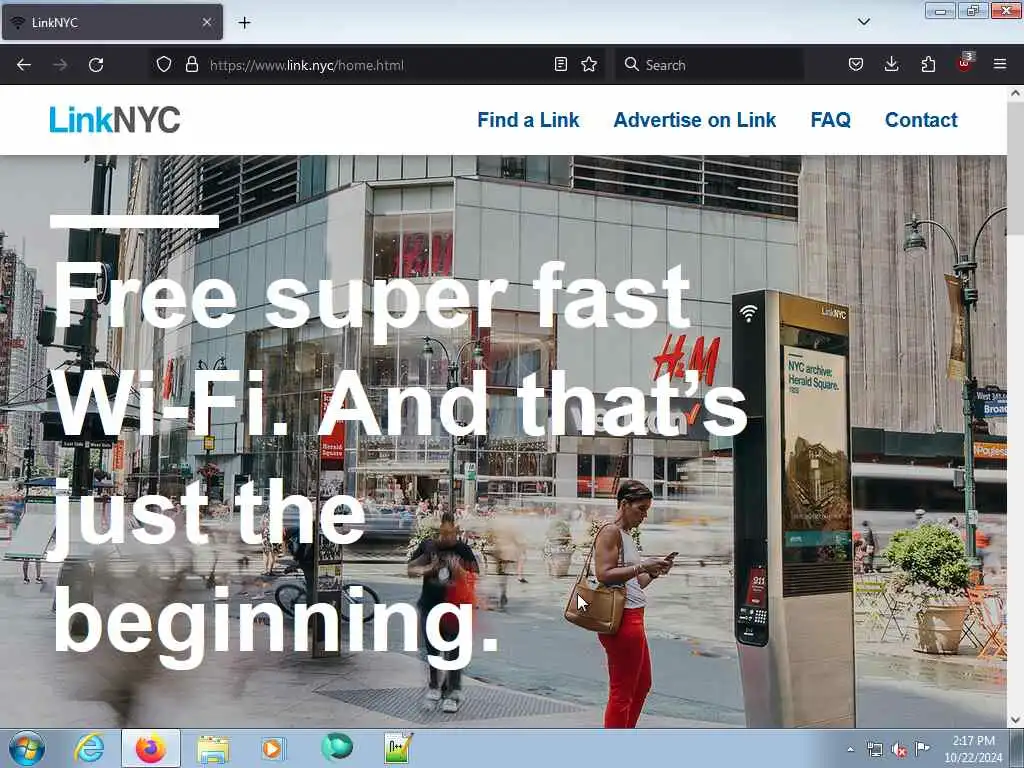1024x768 pixels.
Task: Open the tracking protection shield icon
Action: (x=164, y=65)
